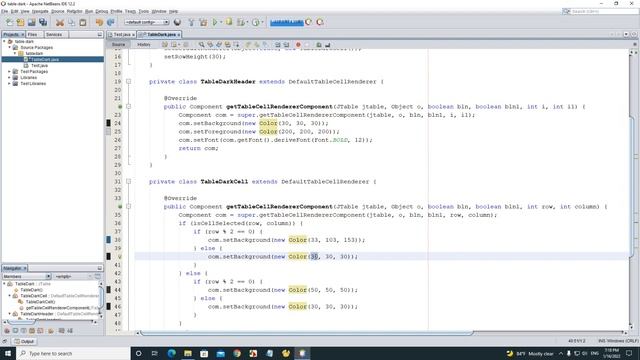Open the Window menu
640x360 pixels.
(x=159, y=11)
